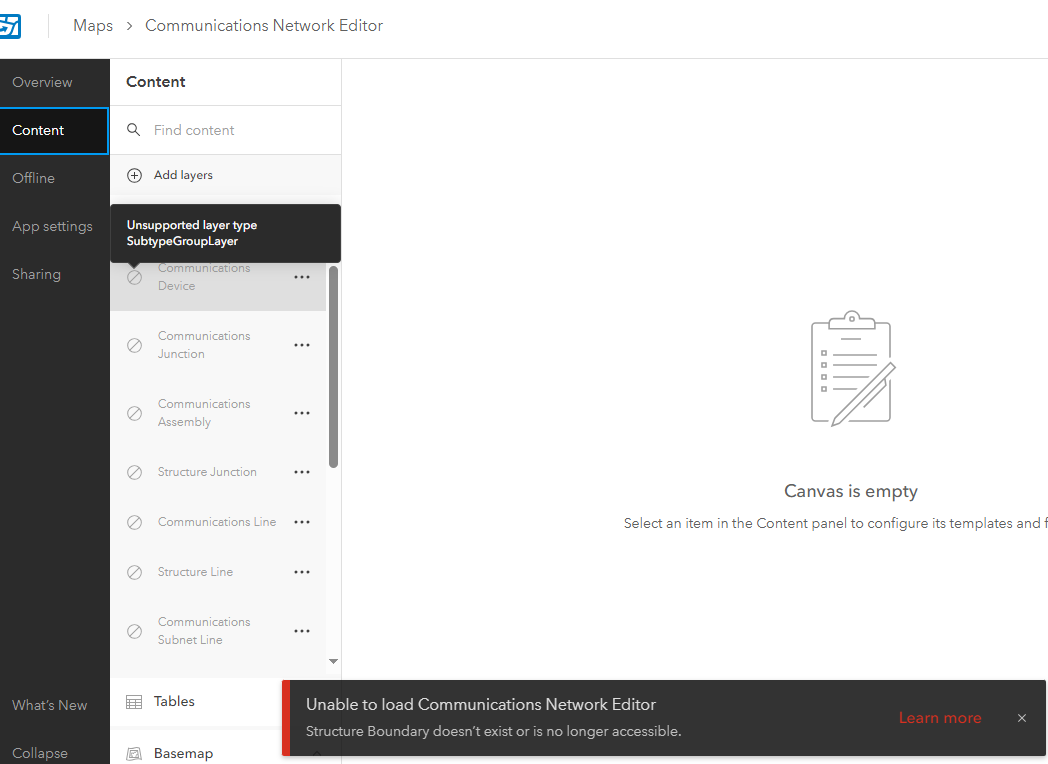1048x764 pixels.
Task: Focus the Find content search field
Action: coord(226,130)
